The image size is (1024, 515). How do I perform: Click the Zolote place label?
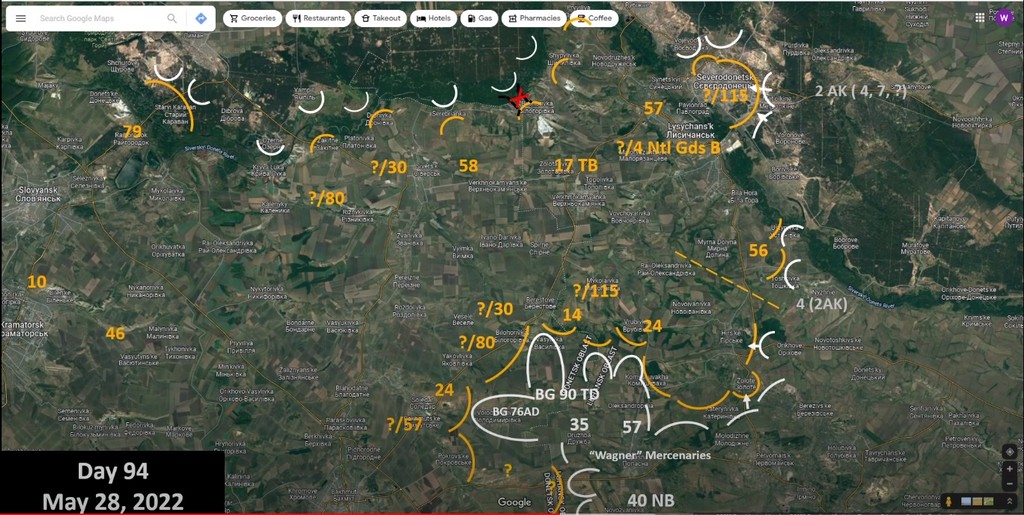pos(746,383)
